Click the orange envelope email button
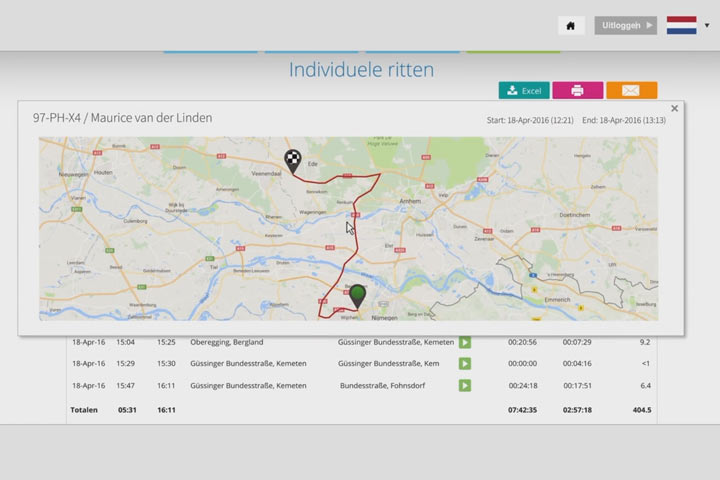This screenshot has width=720, height=480. [631, 90]
